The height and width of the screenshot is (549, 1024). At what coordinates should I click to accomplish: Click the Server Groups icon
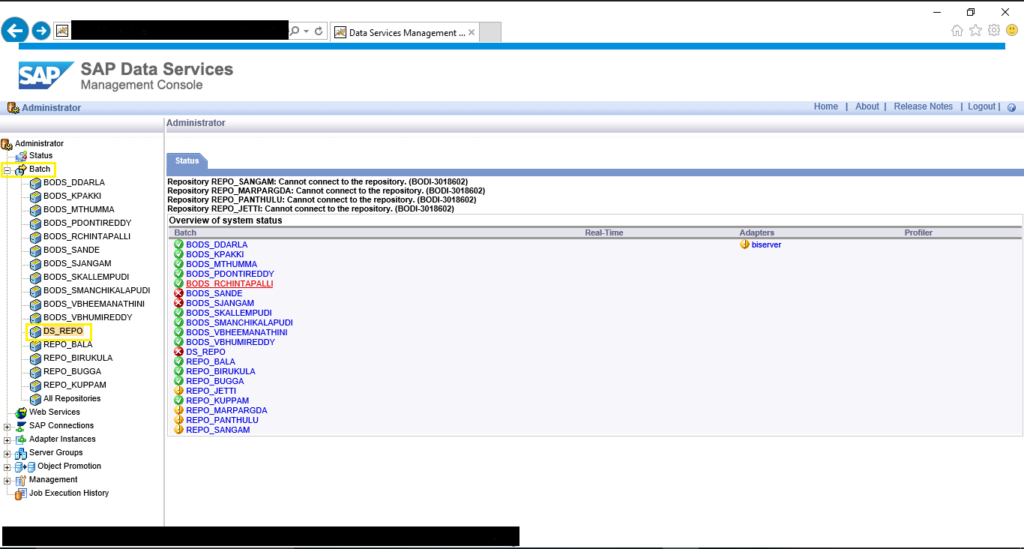pos(21,453)
